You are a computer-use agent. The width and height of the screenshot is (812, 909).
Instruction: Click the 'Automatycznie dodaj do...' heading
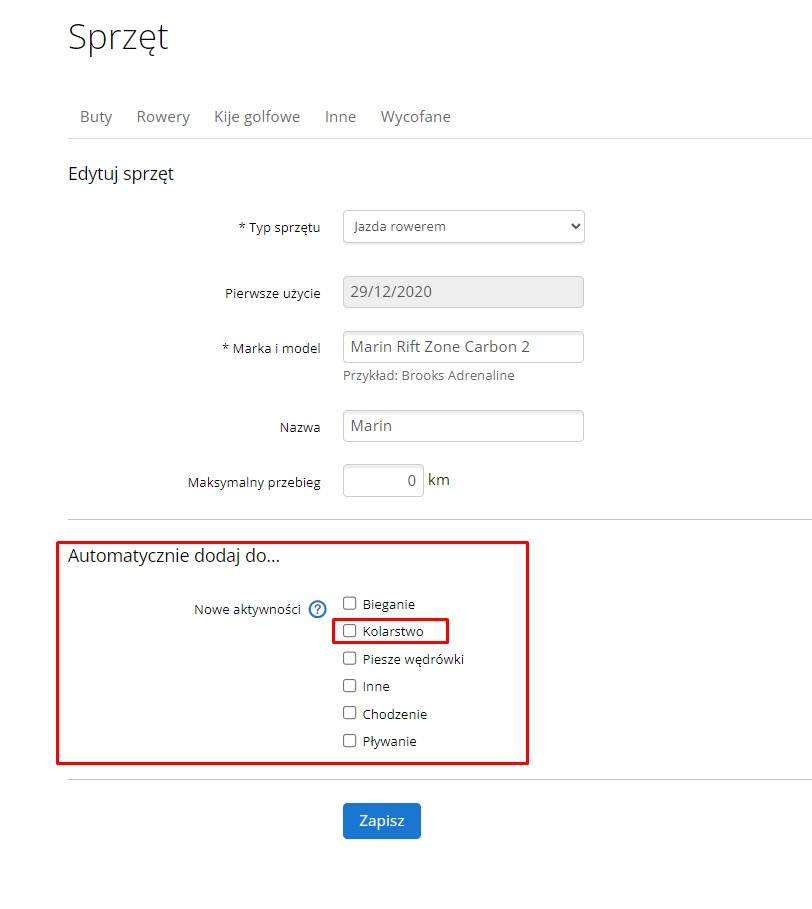174,556
